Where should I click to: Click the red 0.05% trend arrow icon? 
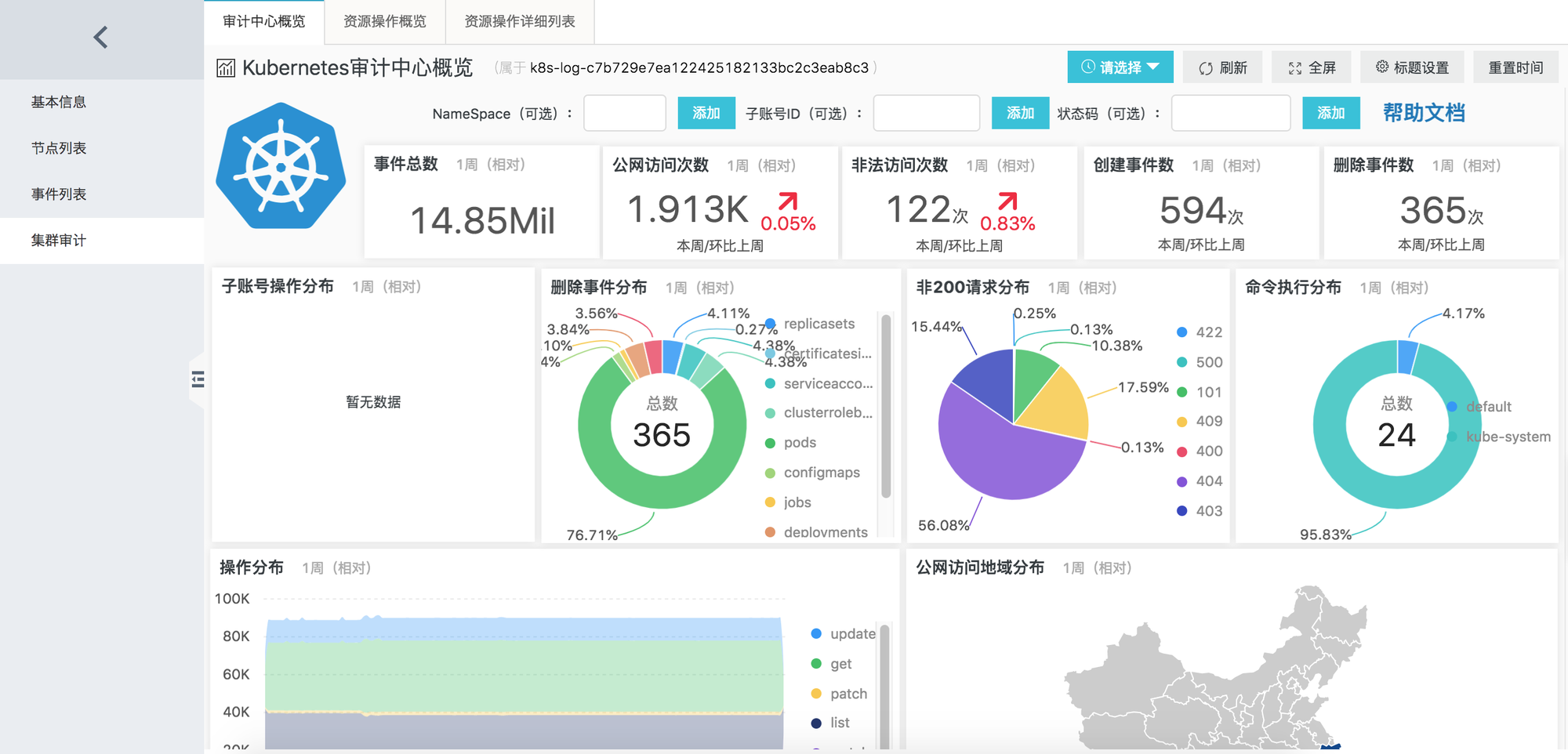click(788, 201)
